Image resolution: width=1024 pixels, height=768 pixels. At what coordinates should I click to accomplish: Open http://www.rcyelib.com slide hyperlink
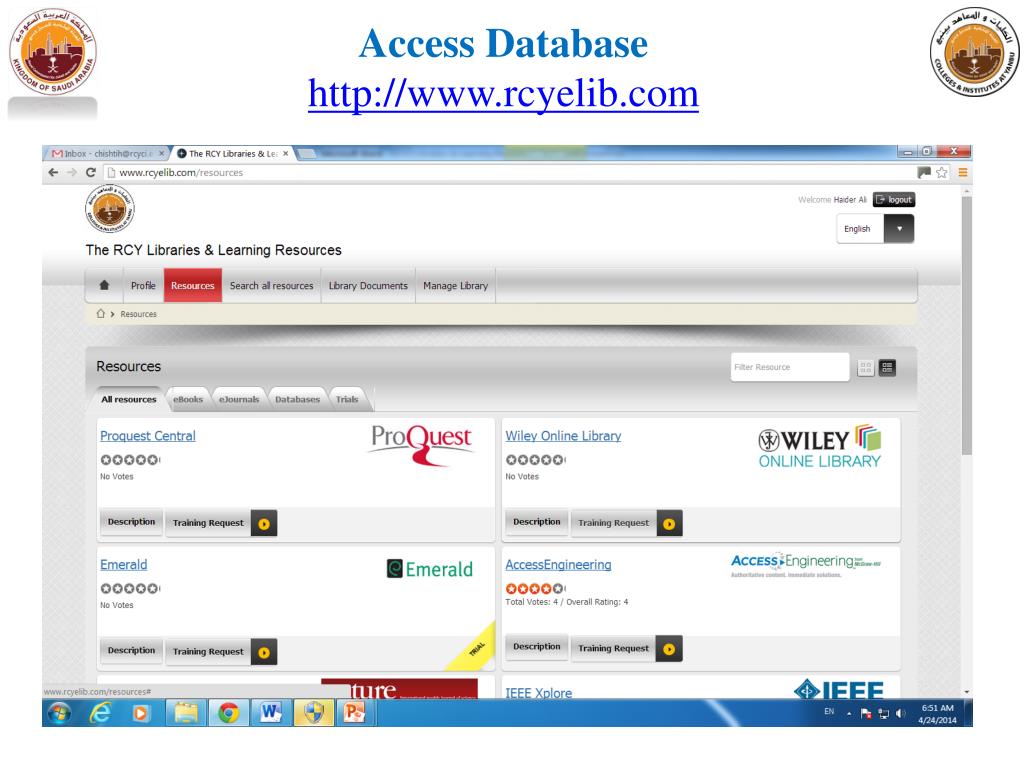pyautogui.click(x=504, y=93)
